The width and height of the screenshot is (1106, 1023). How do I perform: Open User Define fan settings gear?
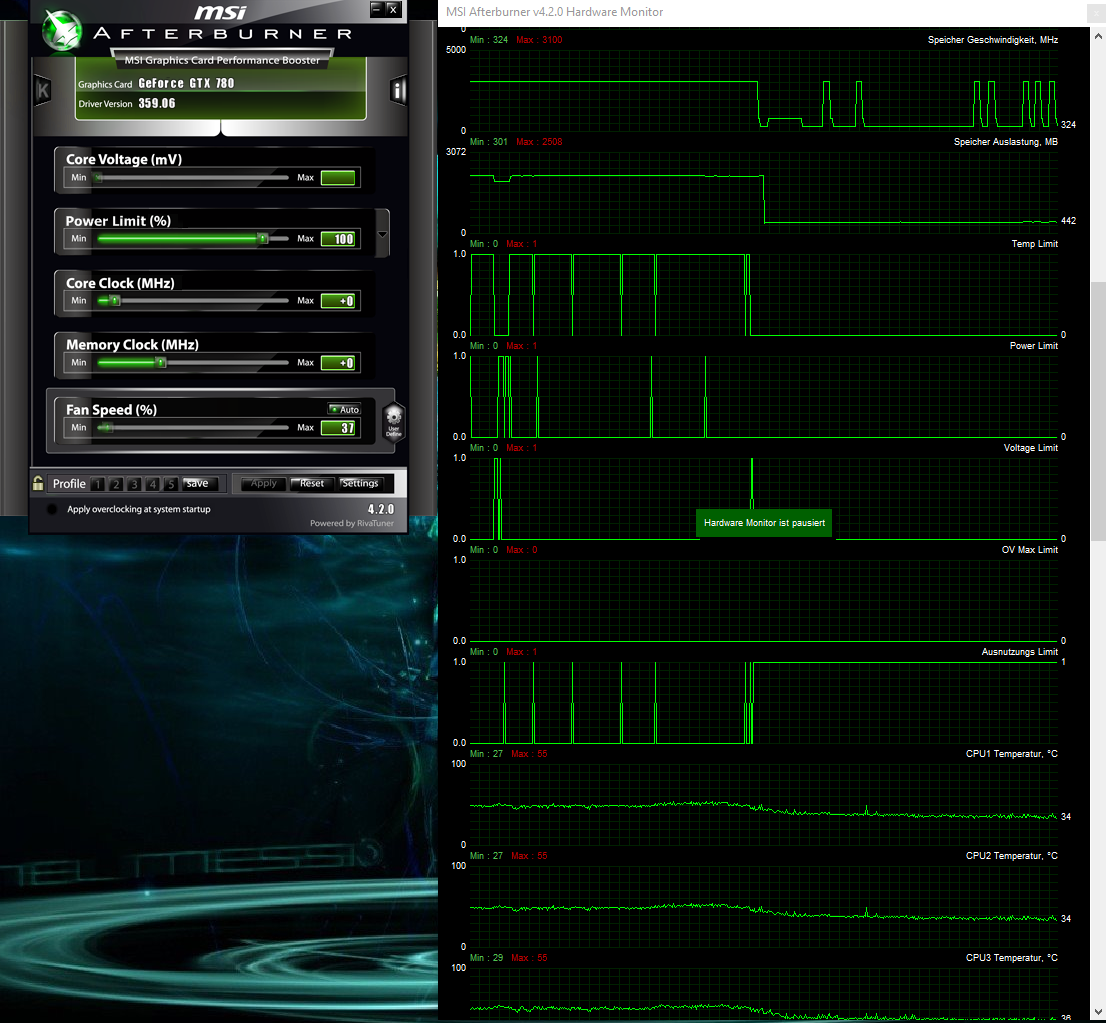[394, 421]
